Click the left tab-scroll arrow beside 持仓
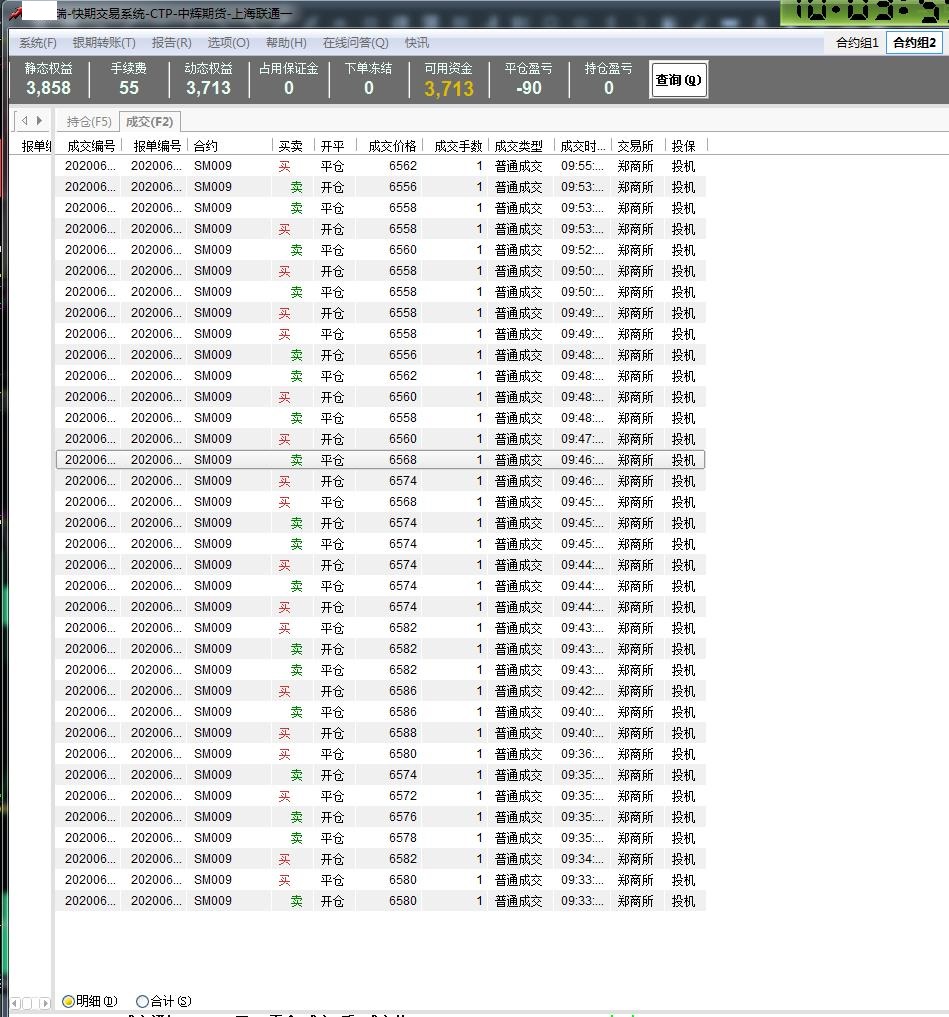The height and width of the screenshot is (1017, 949). (24, 121)
